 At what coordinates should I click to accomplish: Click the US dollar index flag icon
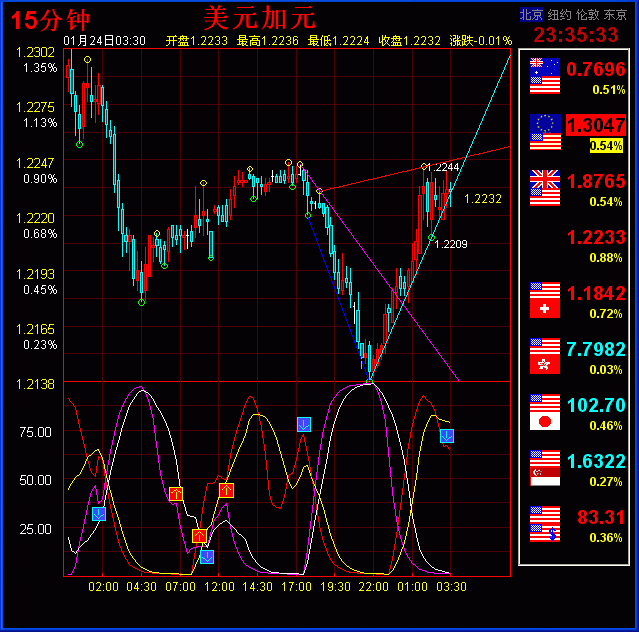[545, 524]
